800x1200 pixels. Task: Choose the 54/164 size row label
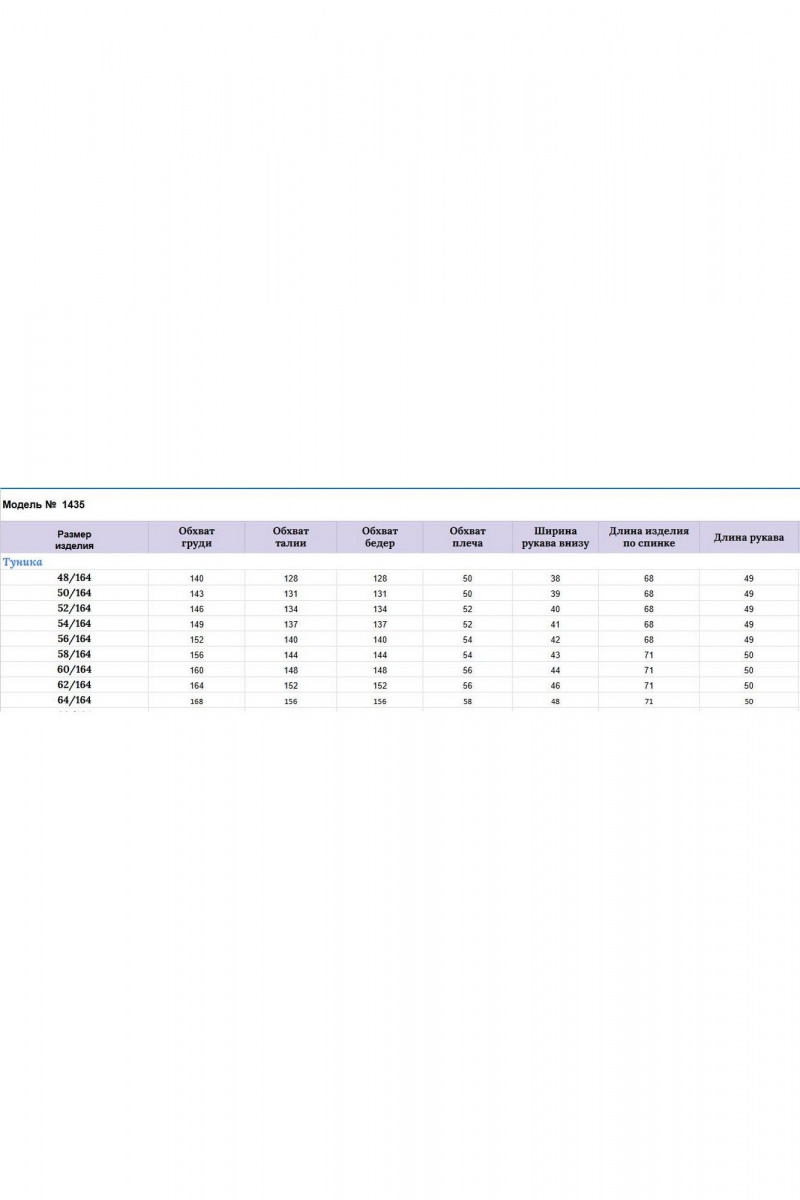[x=74, y=624]
